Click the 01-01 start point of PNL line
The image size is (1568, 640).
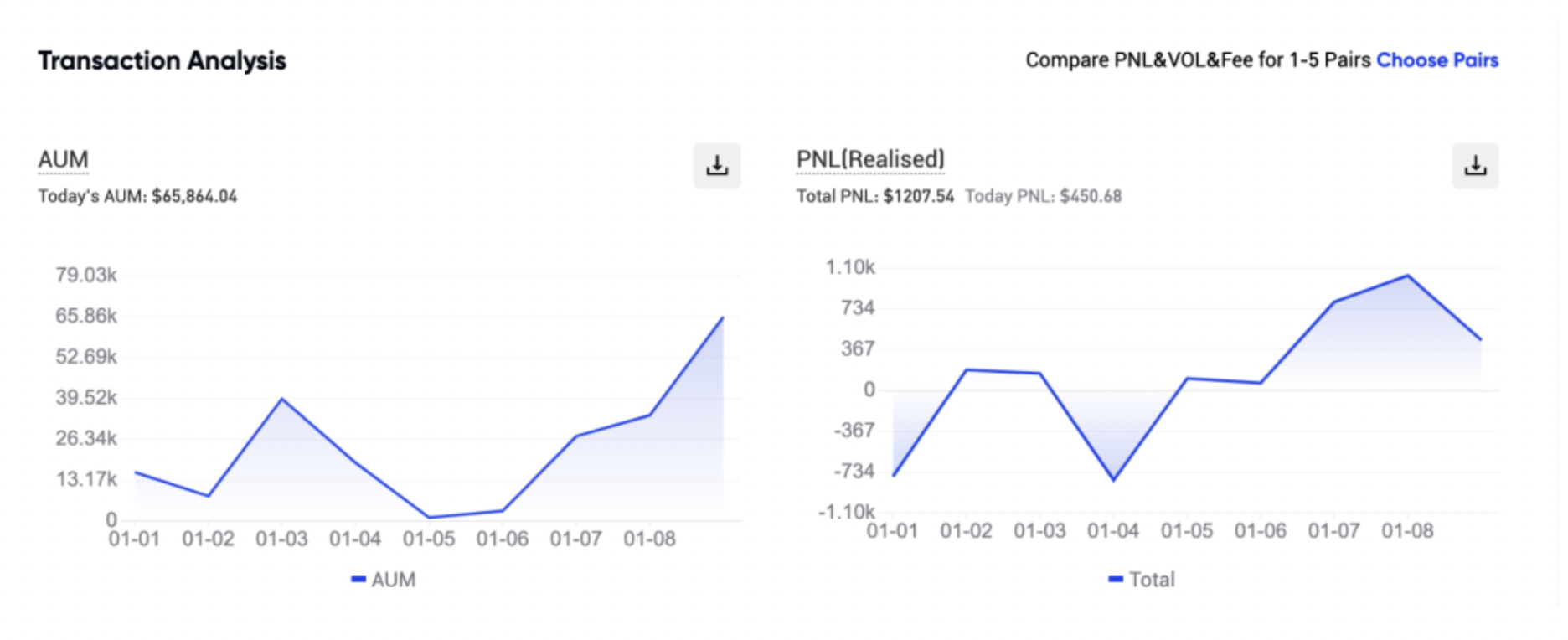[894, 476]
